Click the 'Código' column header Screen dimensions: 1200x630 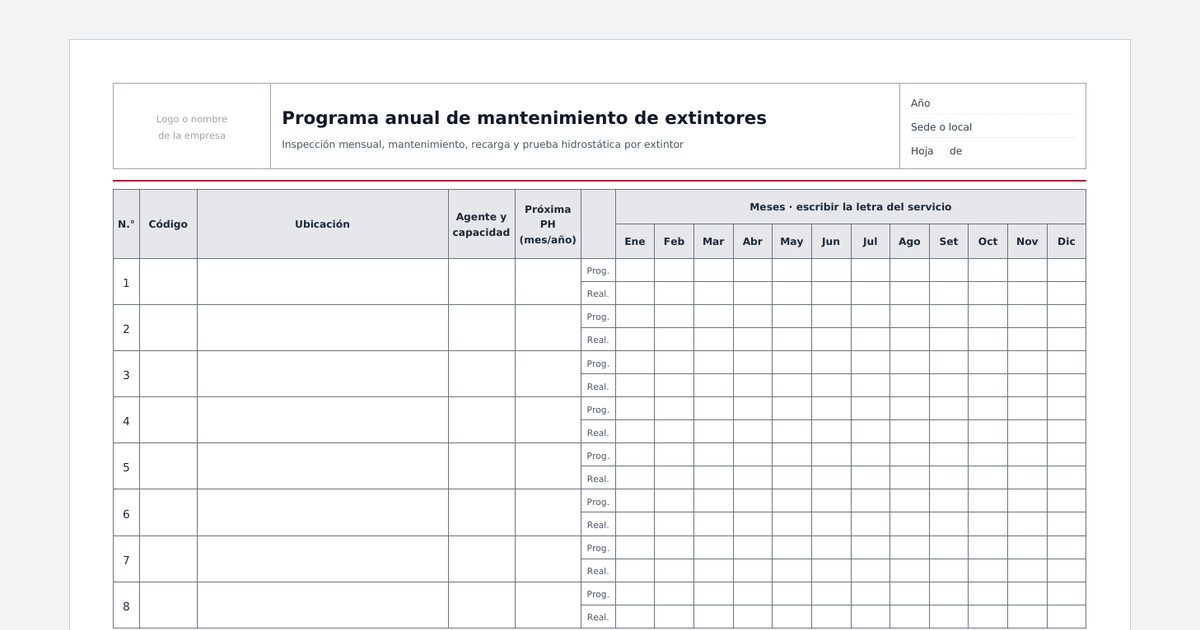point(168,224)
